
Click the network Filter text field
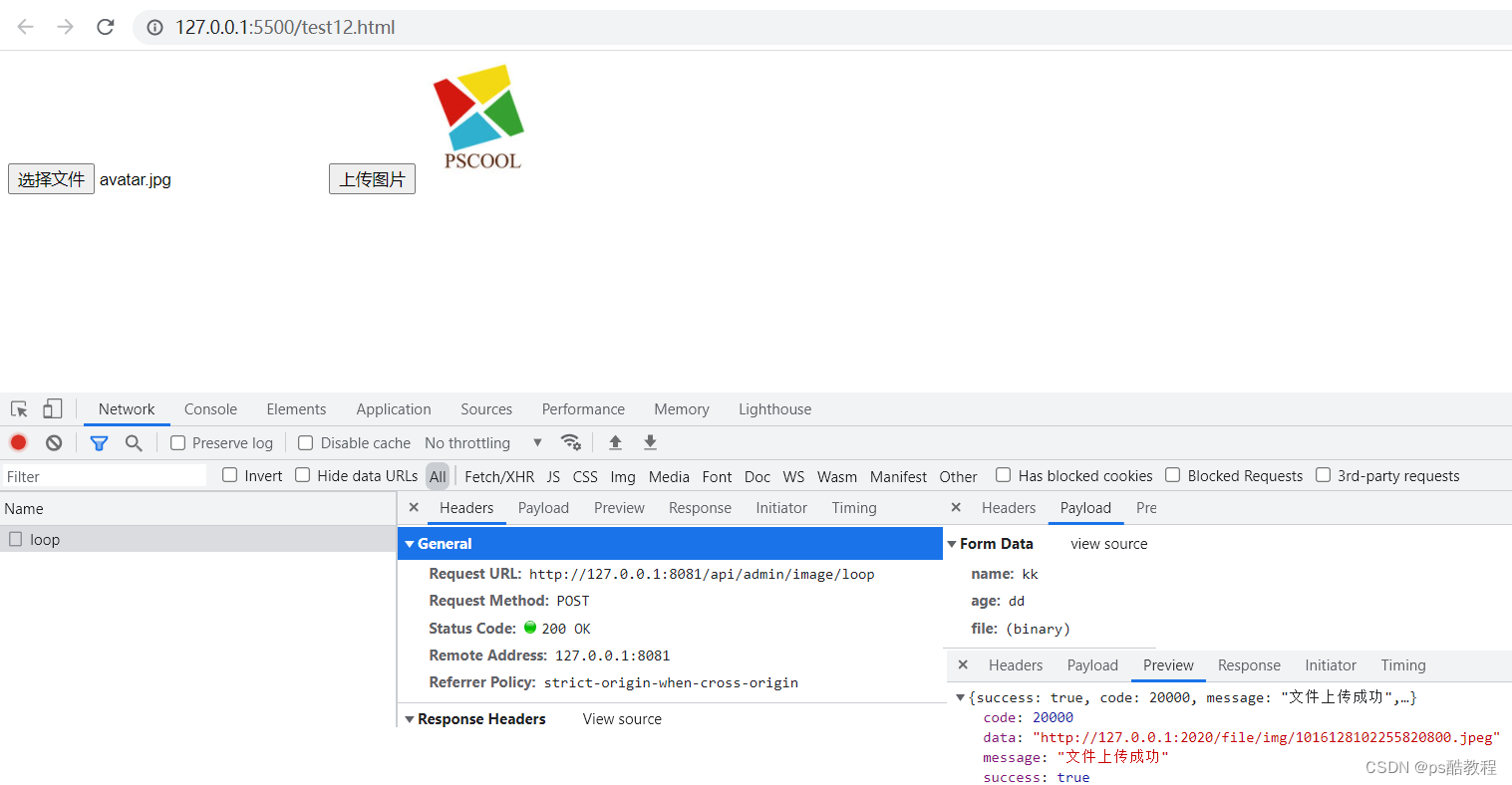tap(104, 477)
